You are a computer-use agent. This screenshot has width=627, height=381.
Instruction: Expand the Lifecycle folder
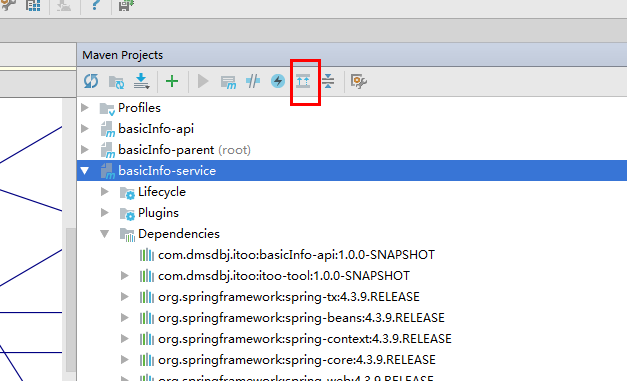coord(105,191)
